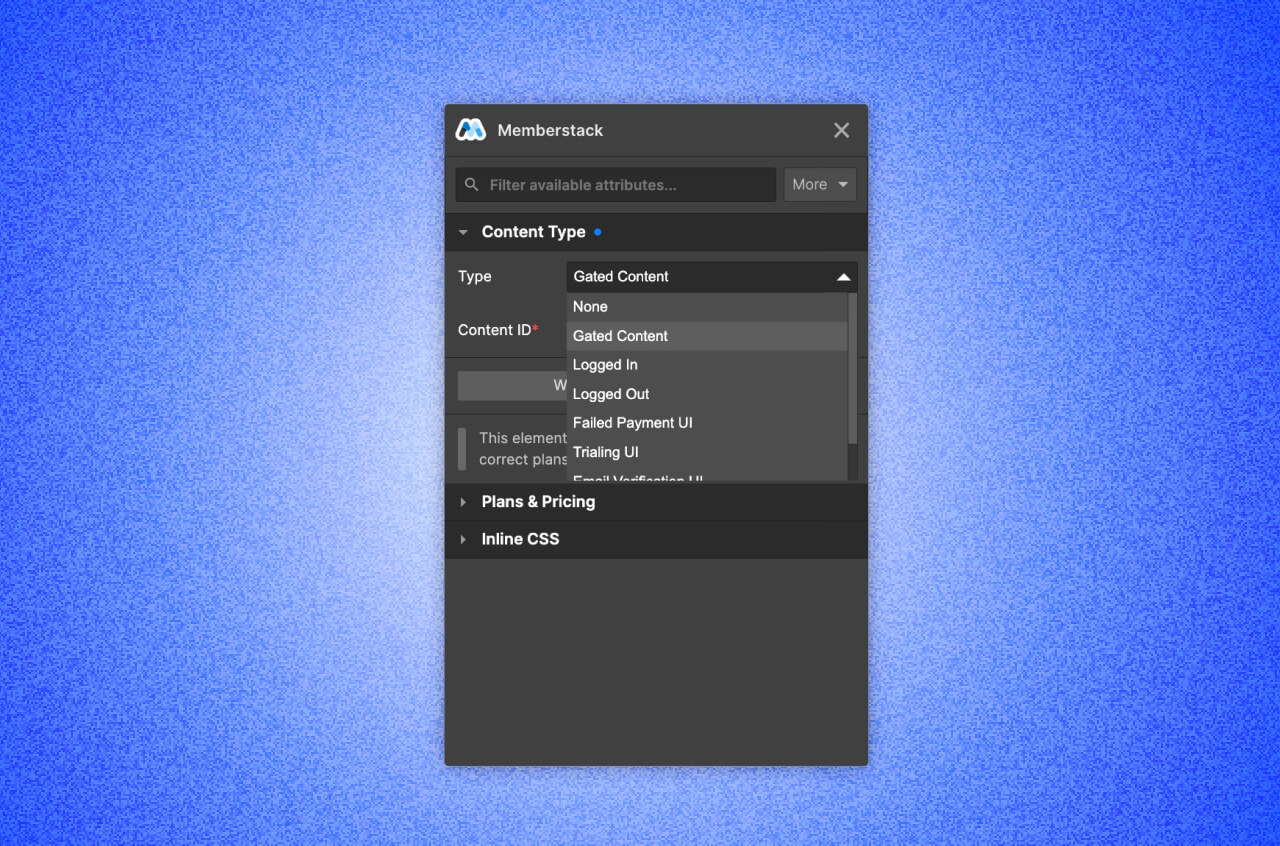The width and height of the screenshot is (1280, 846).
Task: Open the More options menu
Action: point(818,184)
